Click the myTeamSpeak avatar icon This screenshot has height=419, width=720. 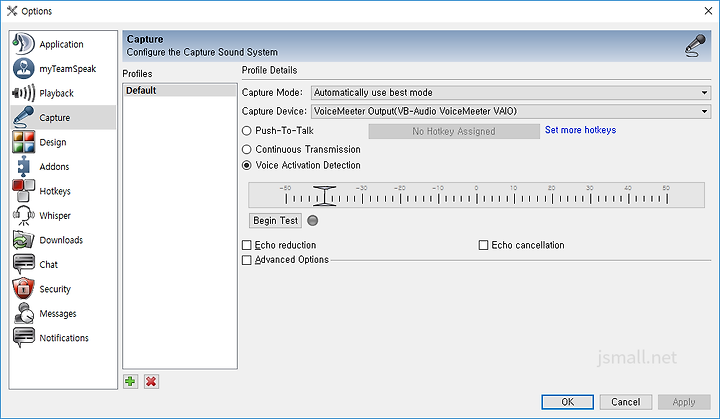(23, 68)
